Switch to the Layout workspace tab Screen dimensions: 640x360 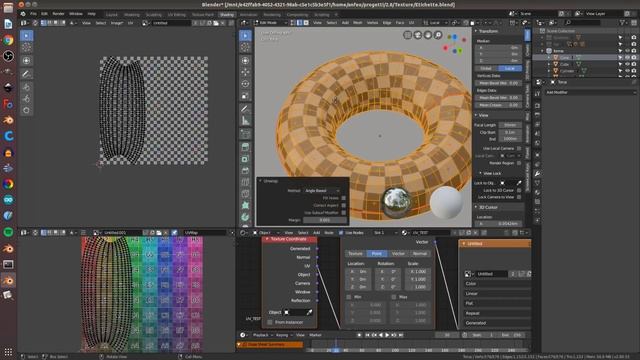pos(111,14)
